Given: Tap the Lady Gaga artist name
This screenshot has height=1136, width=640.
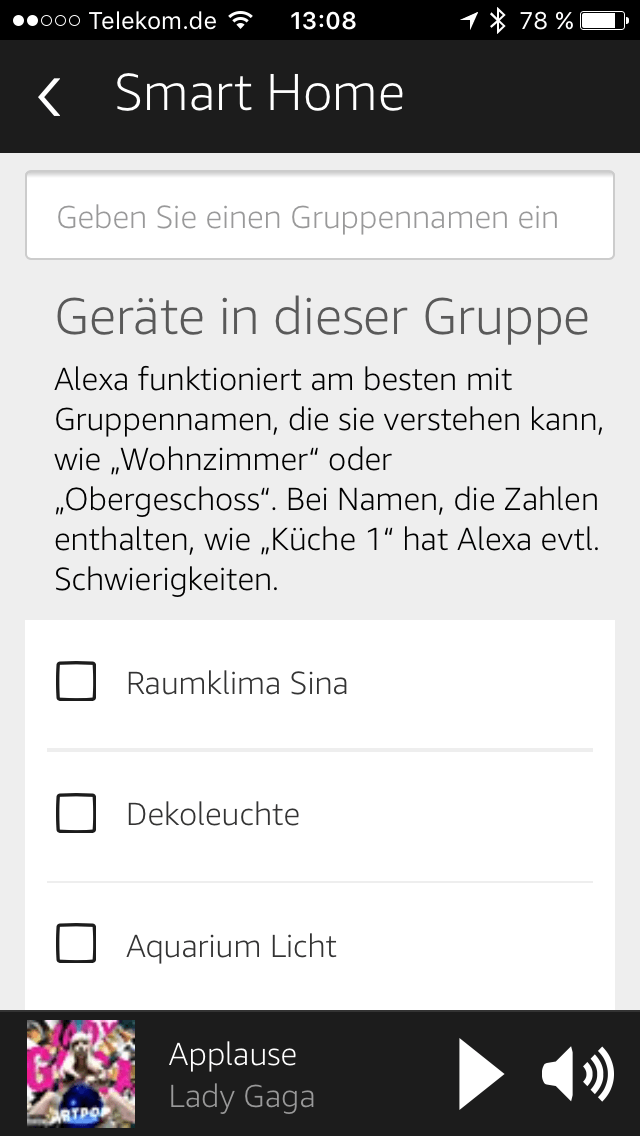Looking at the screenshot, I should [x=241, y=1097].
